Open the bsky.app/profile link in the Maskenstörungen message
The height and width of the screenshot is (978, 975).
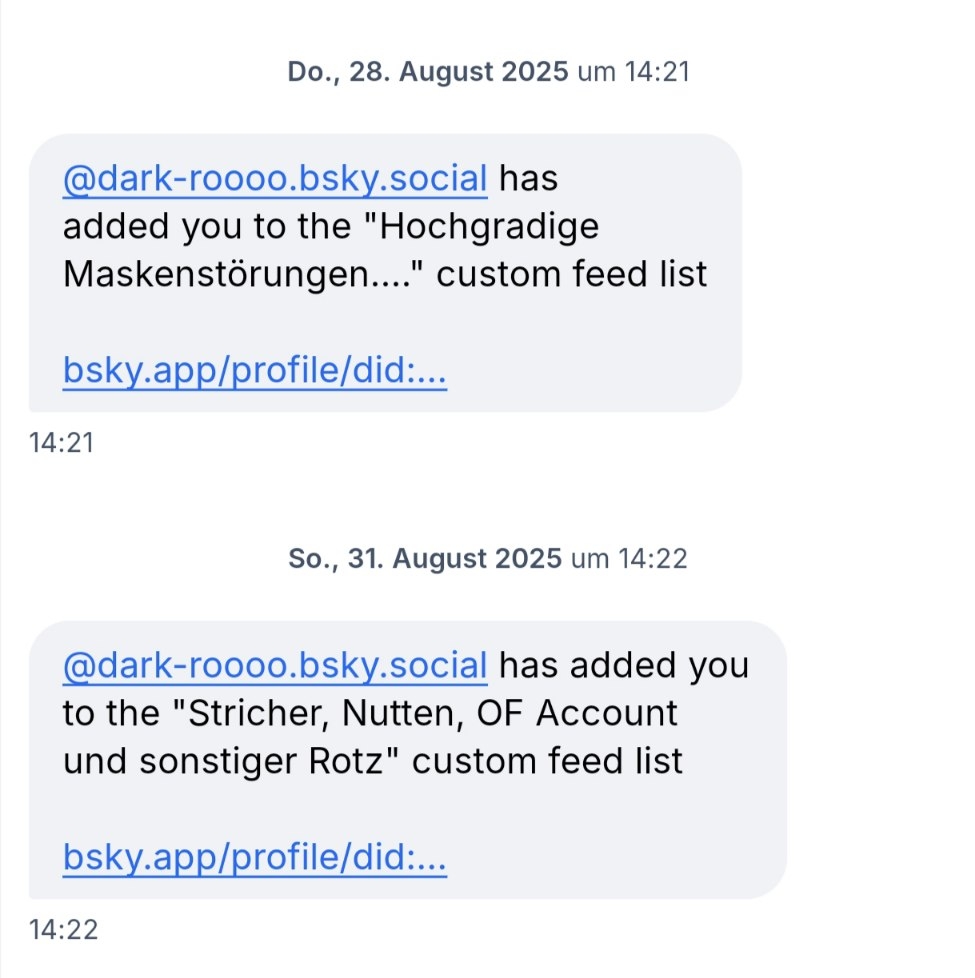(254, 372)
